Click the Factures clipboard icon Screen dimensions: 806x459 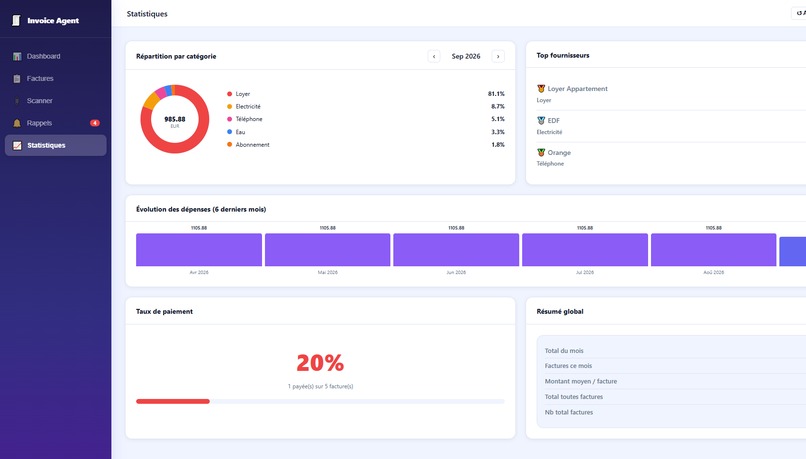pyautogui.click(x=17, y=79)
